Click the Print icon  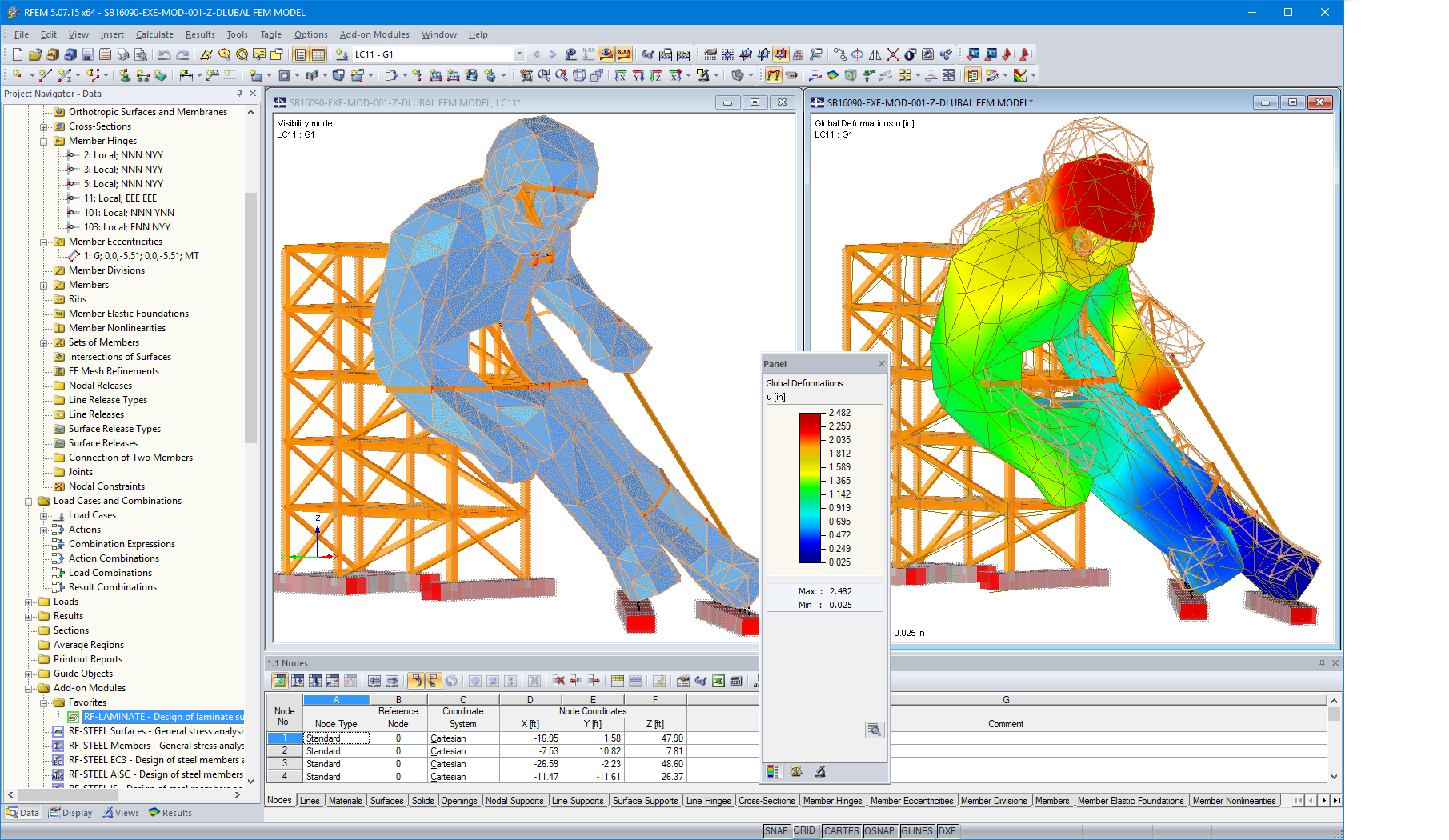pyautogui.click(x=123, y=54)
